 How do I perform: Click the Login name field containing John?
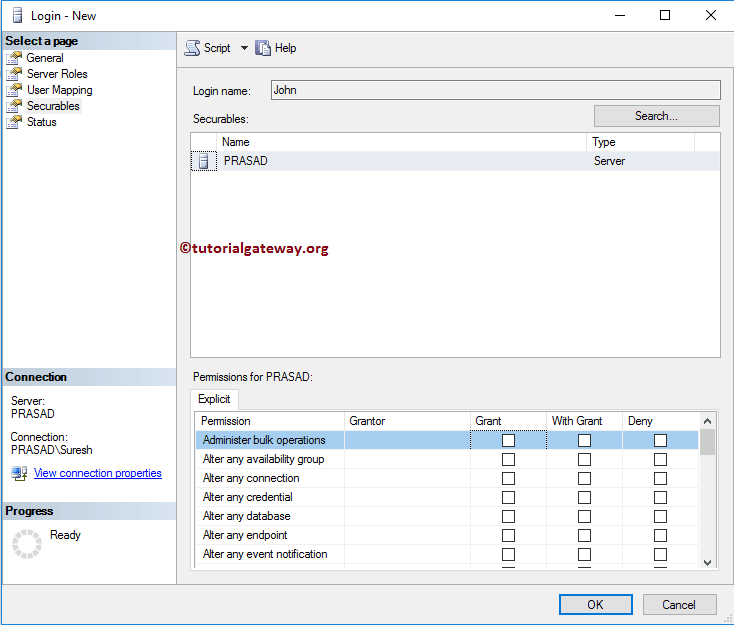tap(495, 90)
